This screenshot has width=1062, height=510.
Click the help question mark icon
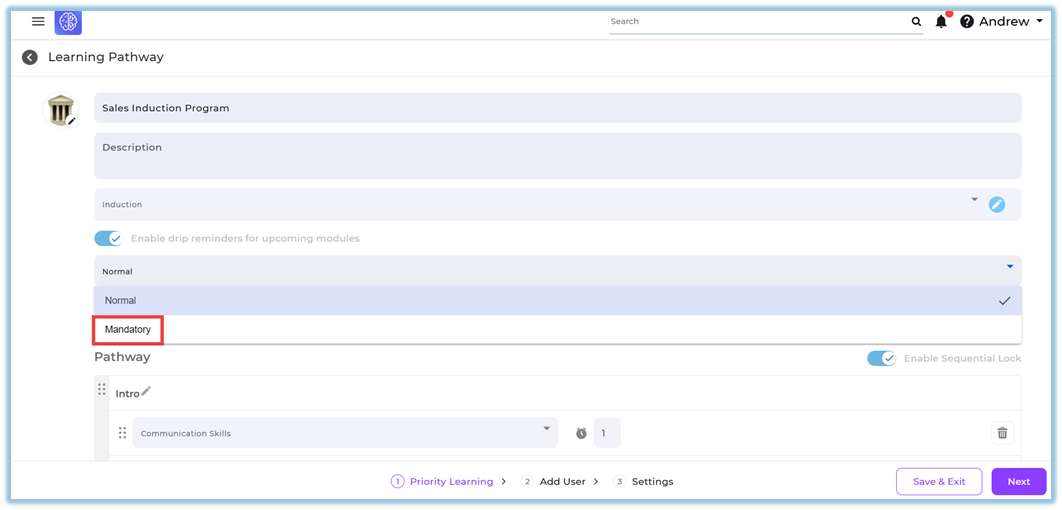tap(967, 21)
